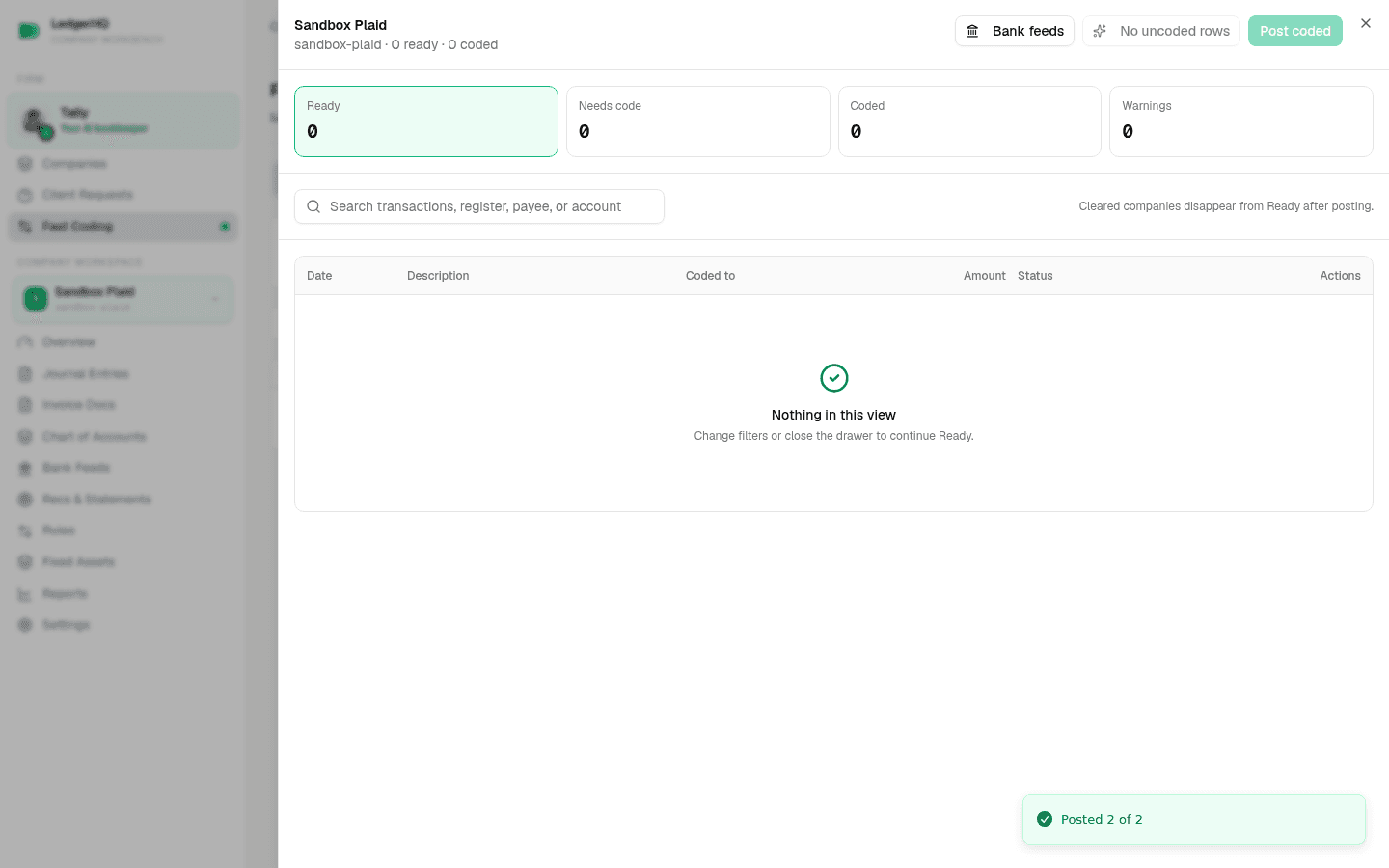Viewport: 1389px width, 868px height.
Task: Click the Nothing in this view message
Action: 833,415
